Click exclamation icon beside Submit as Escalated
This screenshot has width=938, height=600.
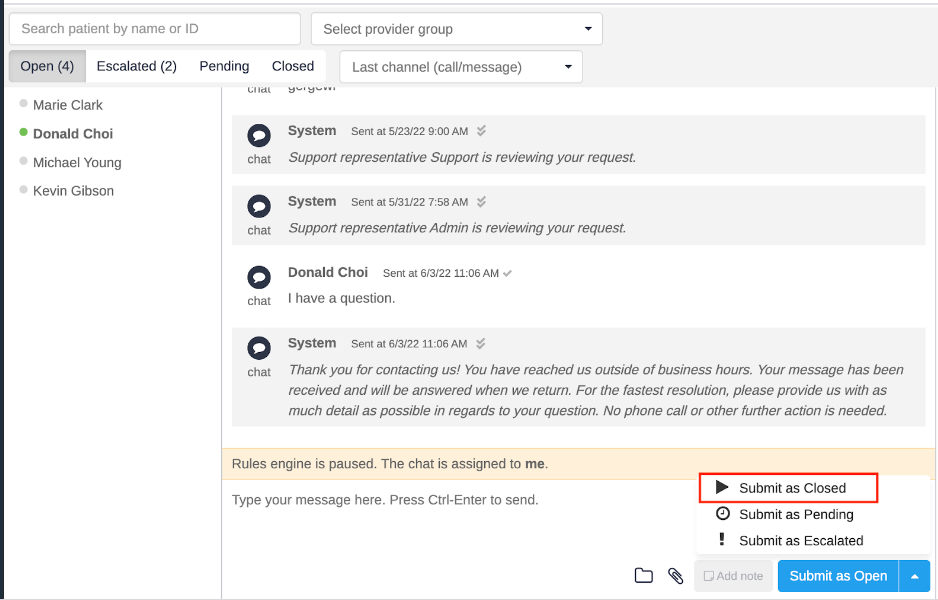coord(722,540)
